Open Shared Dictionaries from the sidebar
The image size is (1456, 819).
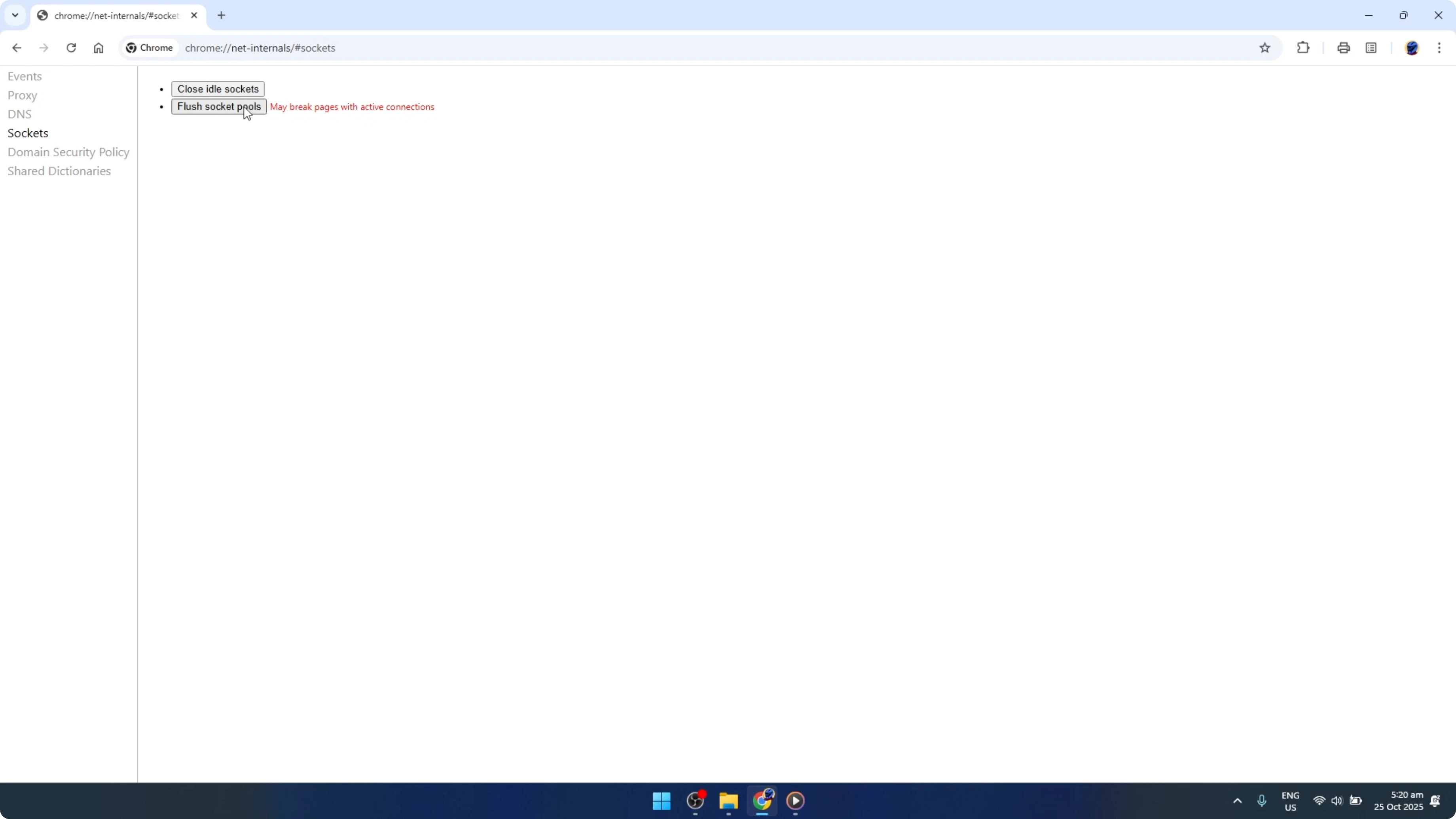60,171
